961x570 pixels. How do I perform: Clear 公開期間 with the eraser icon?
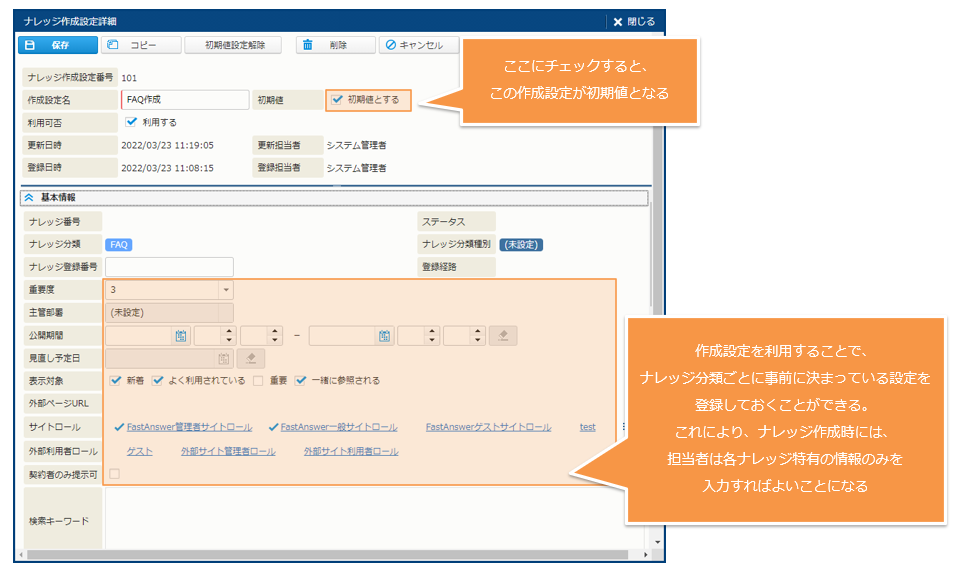503,336
